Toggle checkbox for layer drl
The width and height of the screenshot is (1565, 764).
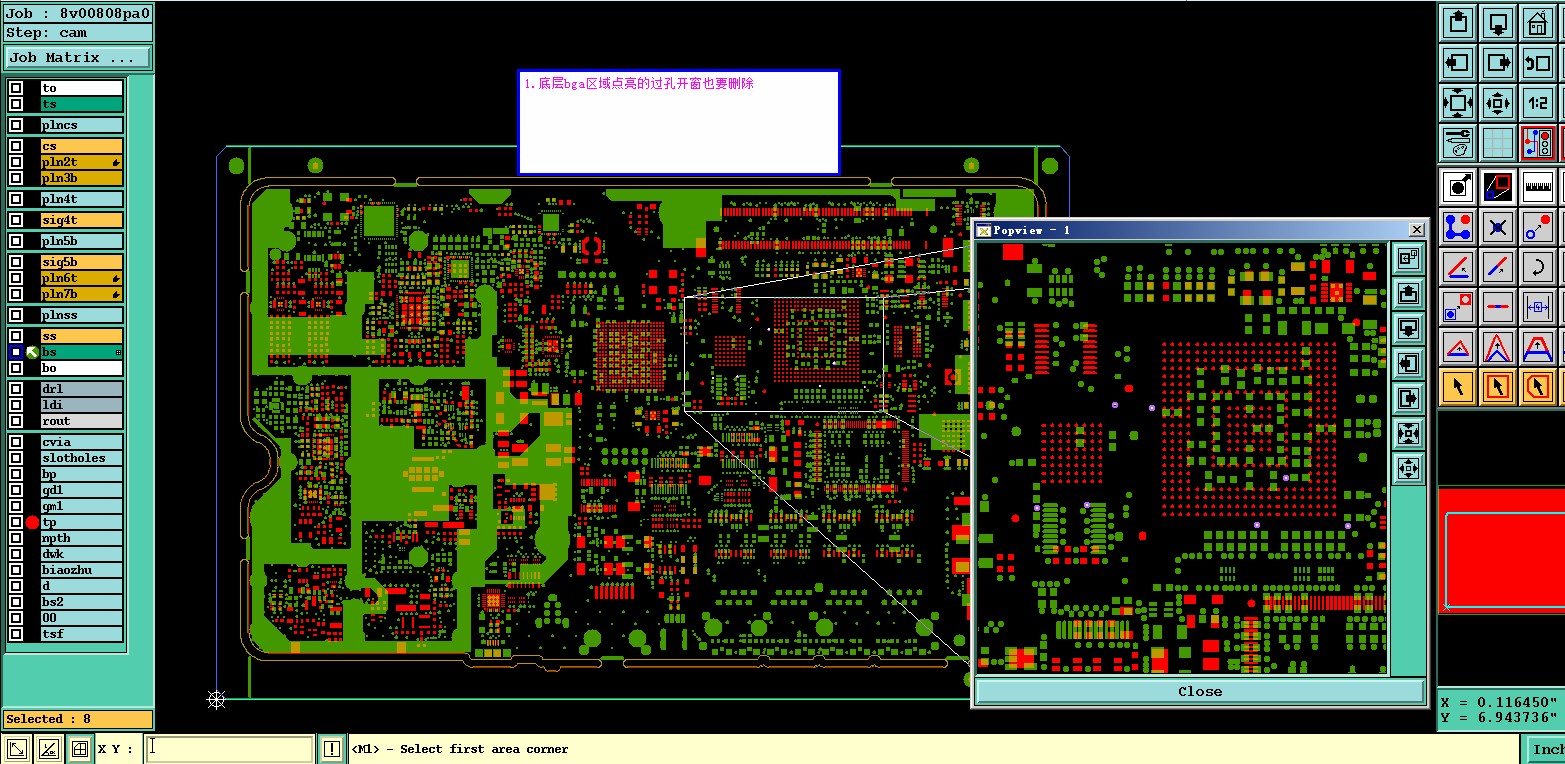[x=16, y=389]
